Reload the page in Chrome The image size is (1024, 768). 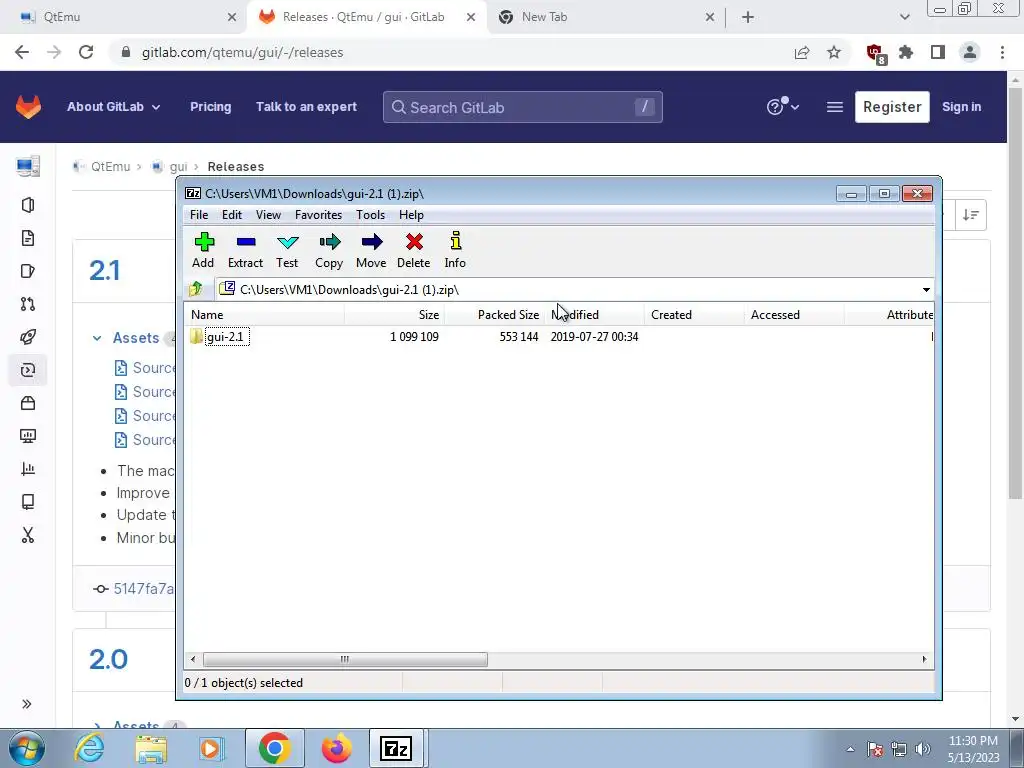click(x=86, y=52)
